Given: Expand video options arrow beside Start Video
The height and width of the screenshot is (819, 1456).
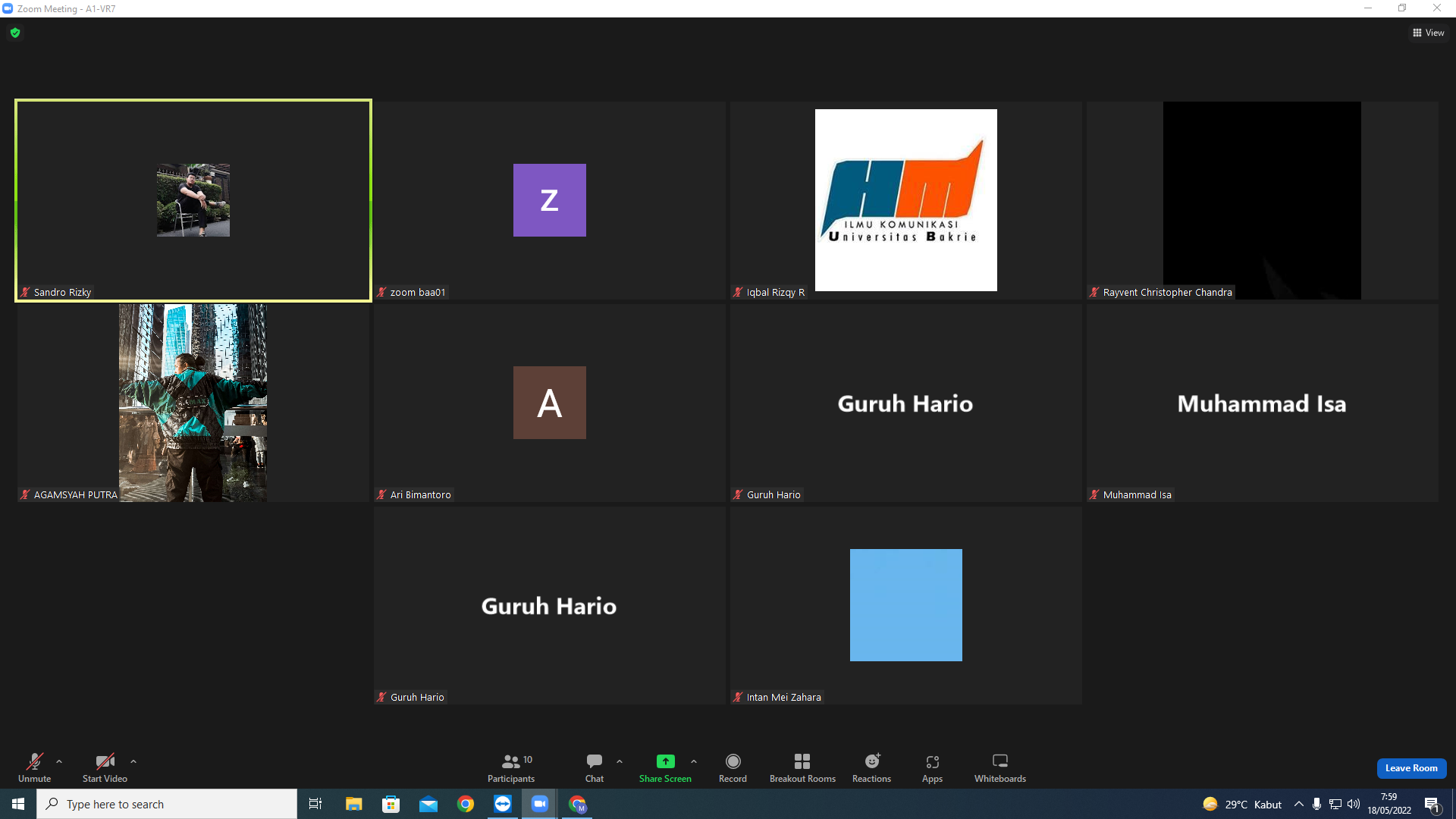Looking at the screenshot, I should [133, 761].
